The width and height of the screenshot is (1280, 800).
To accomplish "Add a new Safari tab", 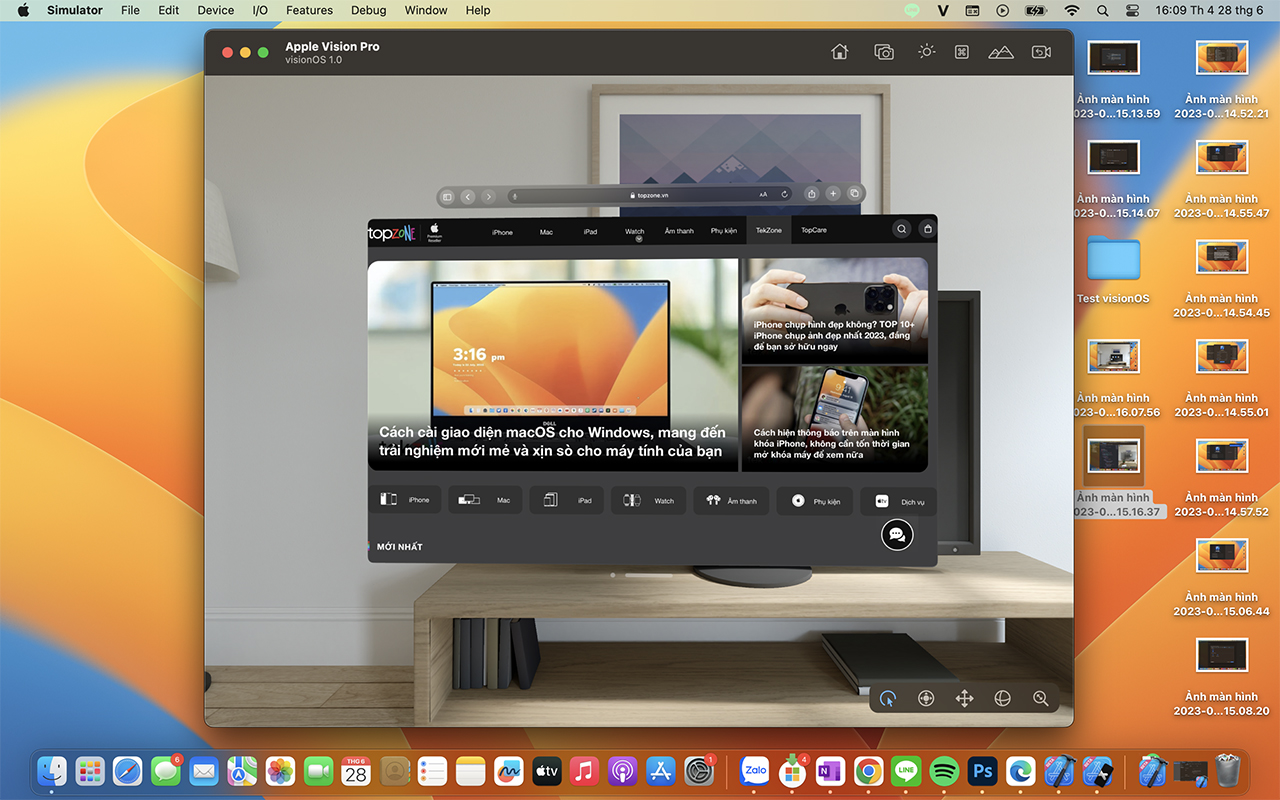I will (833, 194).
